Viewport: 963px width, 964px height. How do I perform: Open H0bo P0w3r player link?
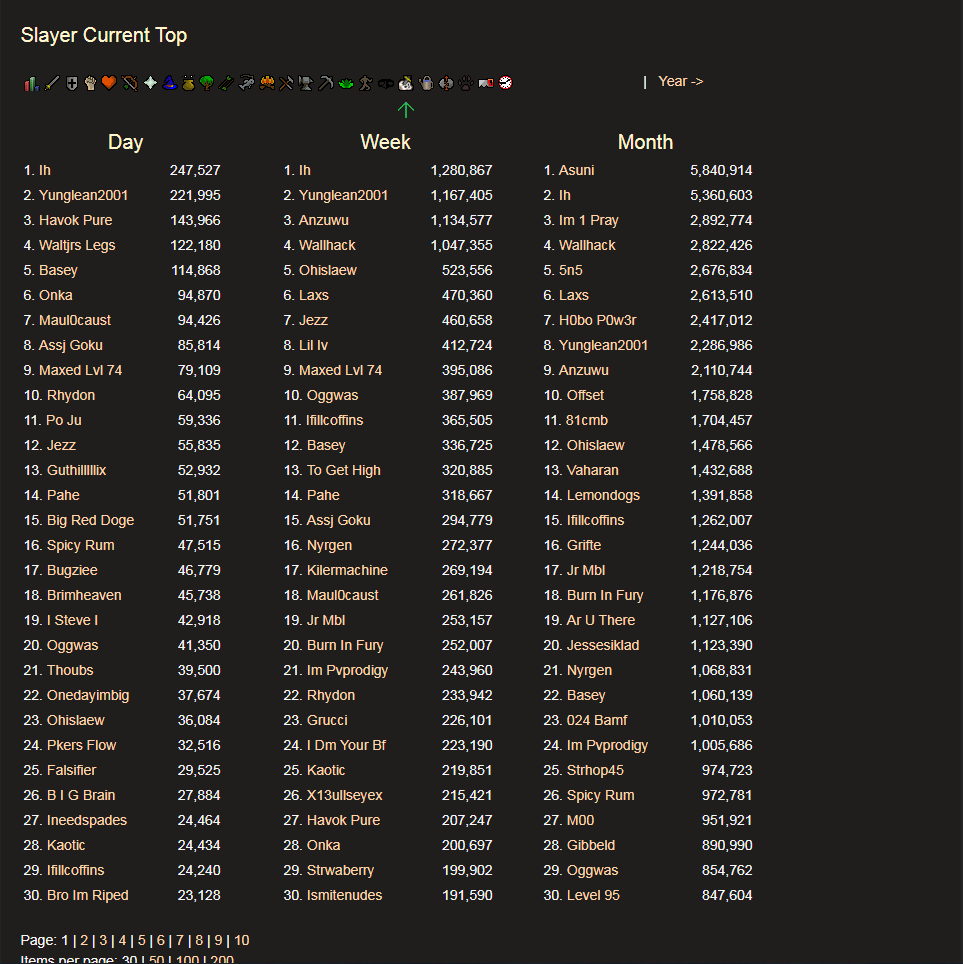click(598, 320)
